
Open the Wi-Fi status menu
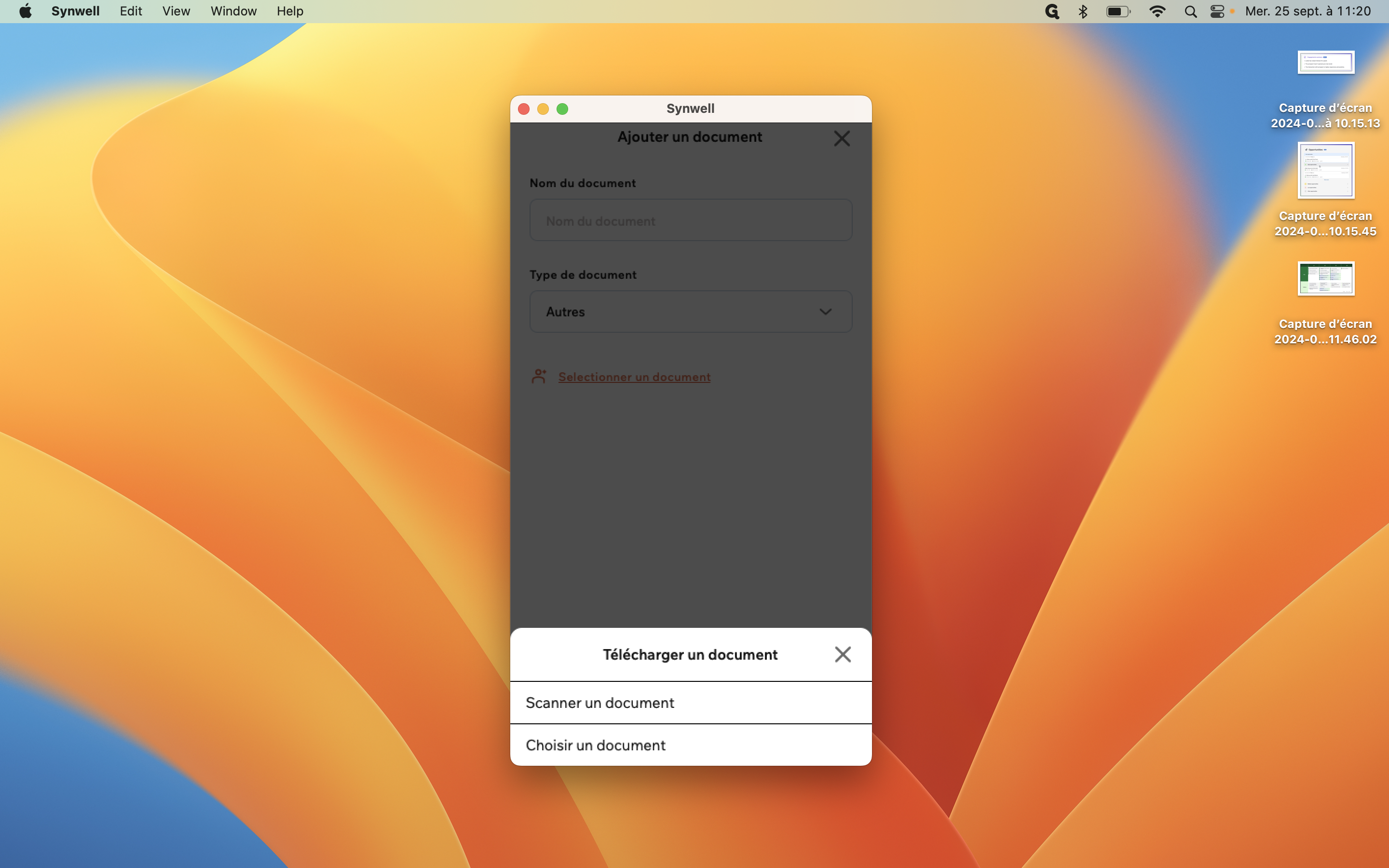(x=1157, y=12)
